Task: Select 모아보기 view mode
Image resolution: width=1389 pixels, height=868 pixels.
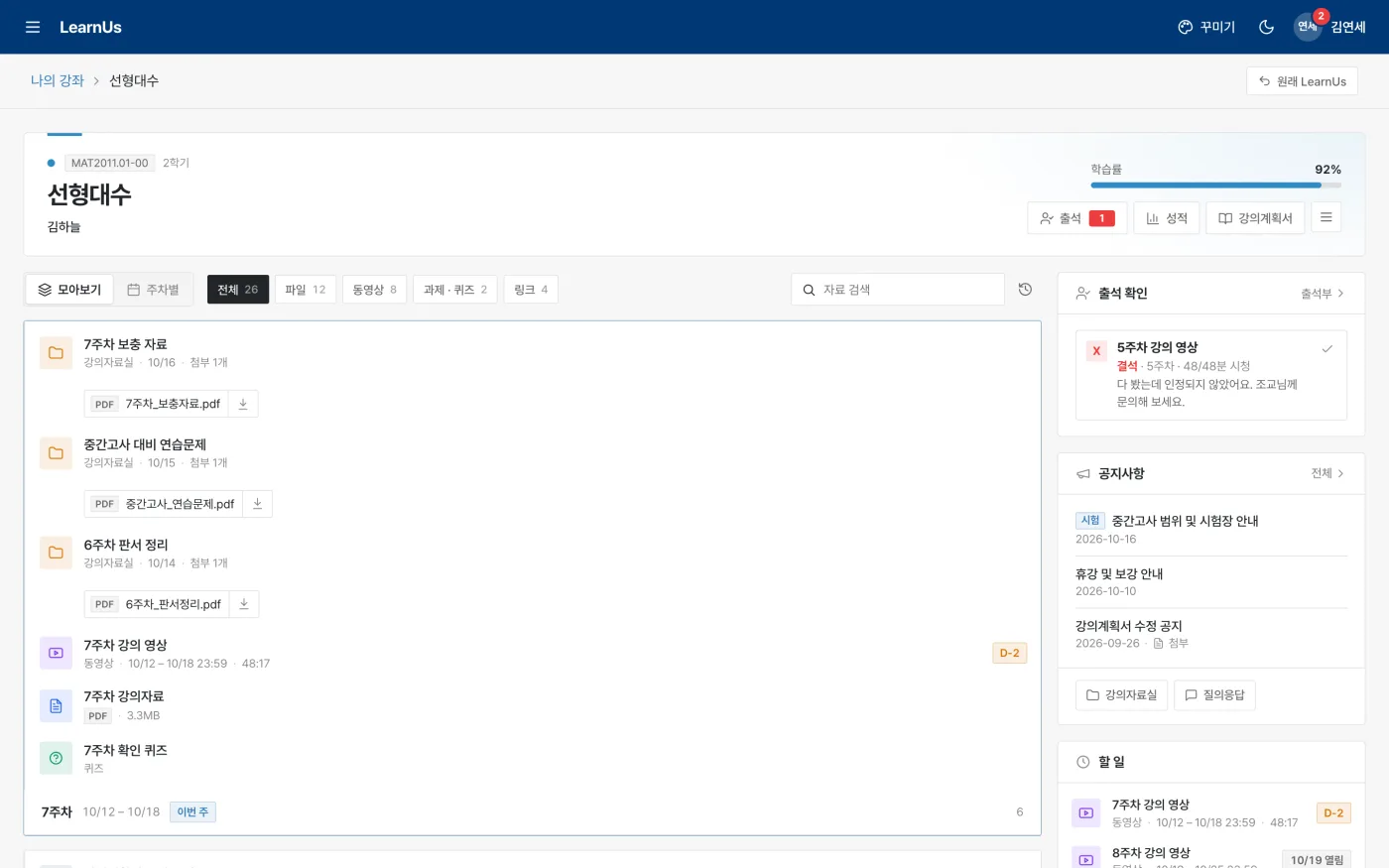Action: pos(69,290)
